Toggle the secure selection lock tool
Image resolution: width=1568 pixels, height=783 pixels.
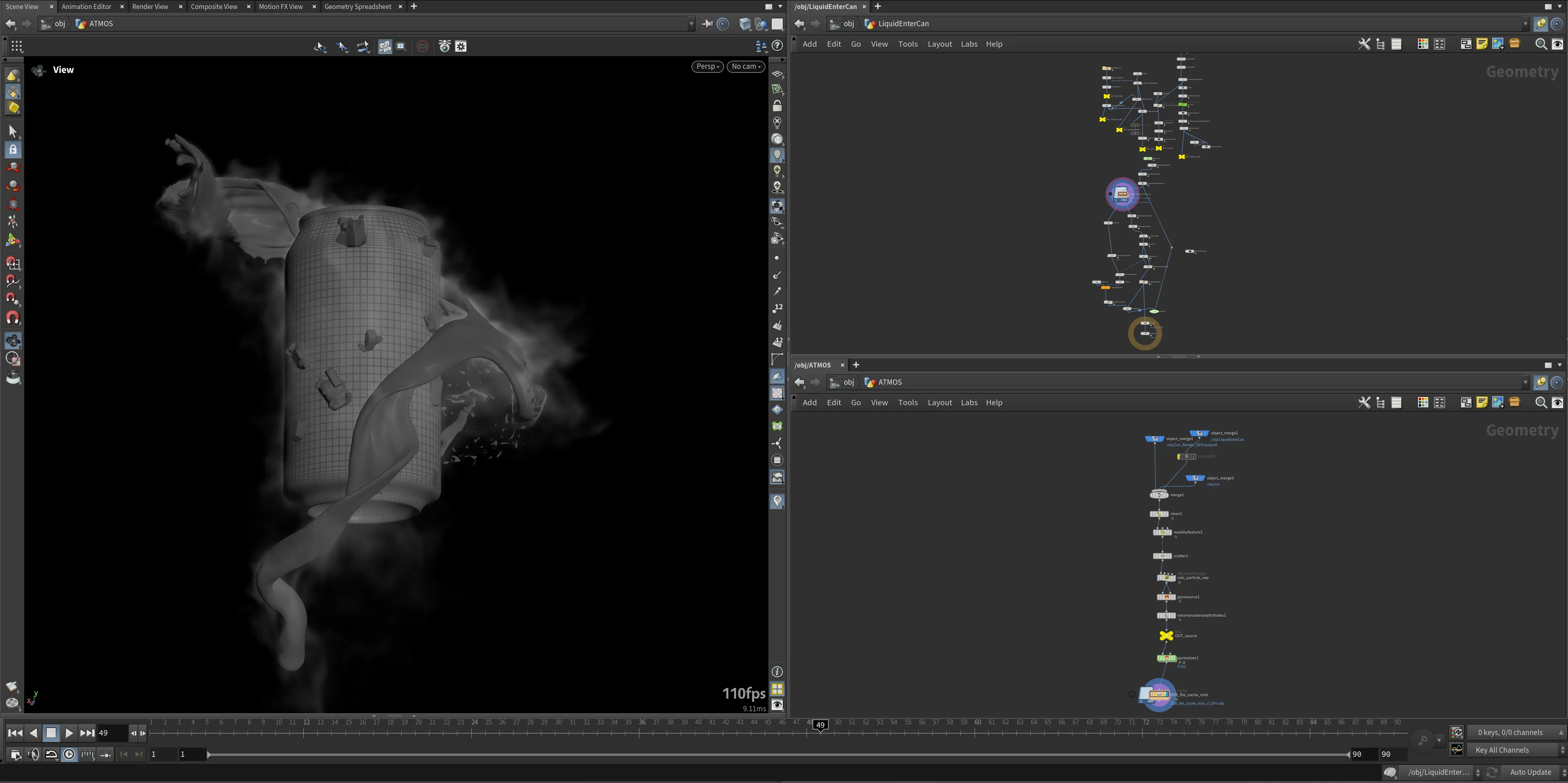[x=13, y=149]
